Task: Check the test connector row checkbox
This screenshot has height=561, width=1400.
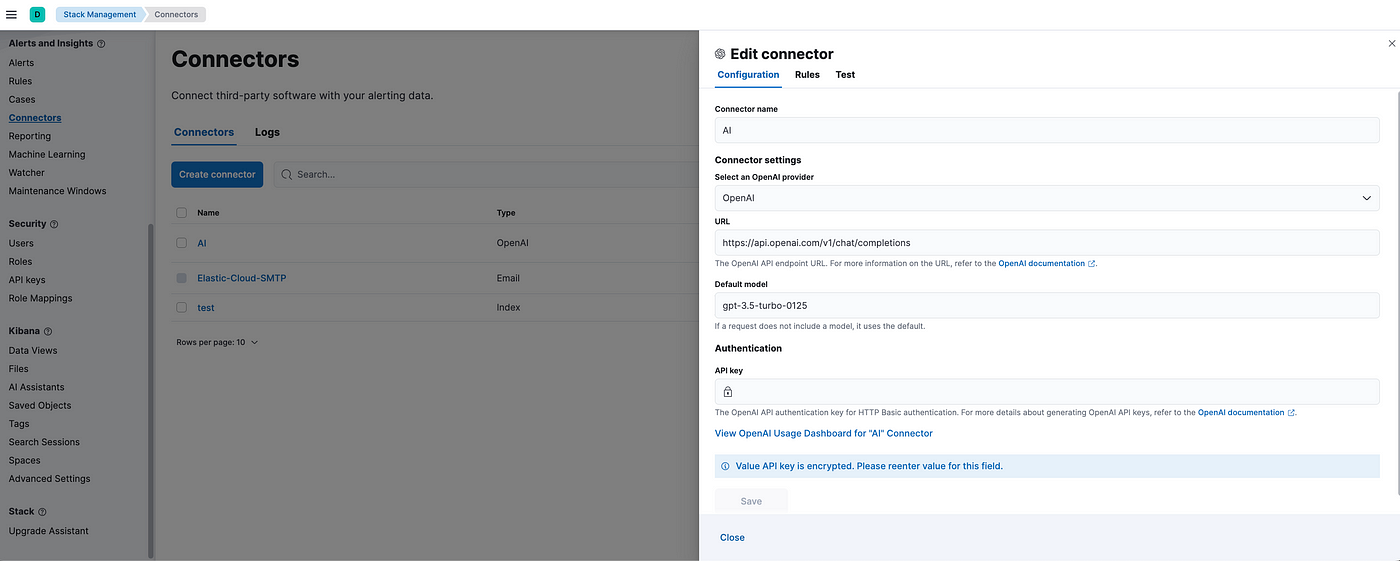Action: pyautogui.click(x=181, y=308)
